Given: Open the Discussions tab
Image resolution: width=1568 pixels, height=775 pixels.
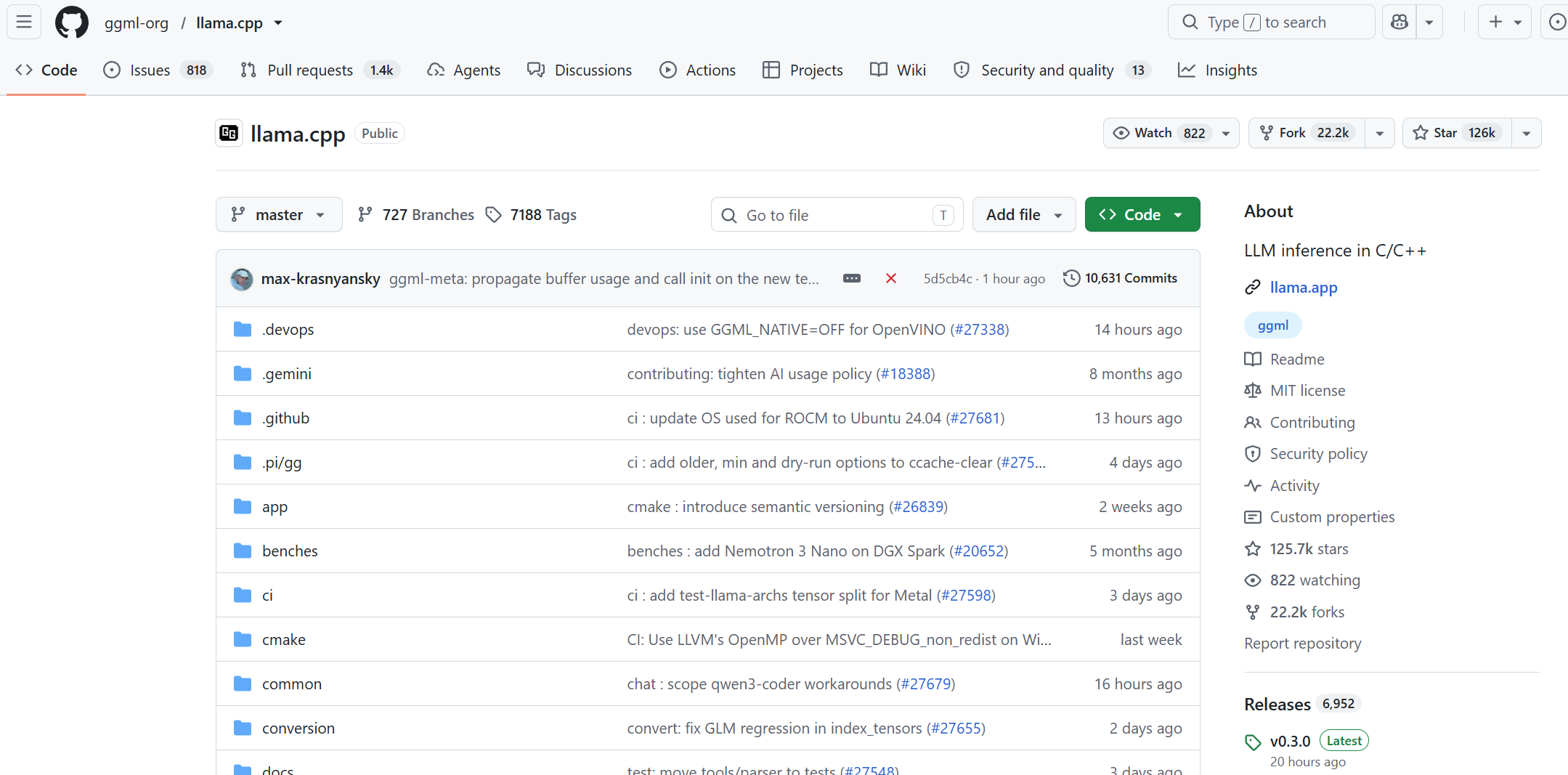Looking at the screenshot, I should (x=580, y=70).
